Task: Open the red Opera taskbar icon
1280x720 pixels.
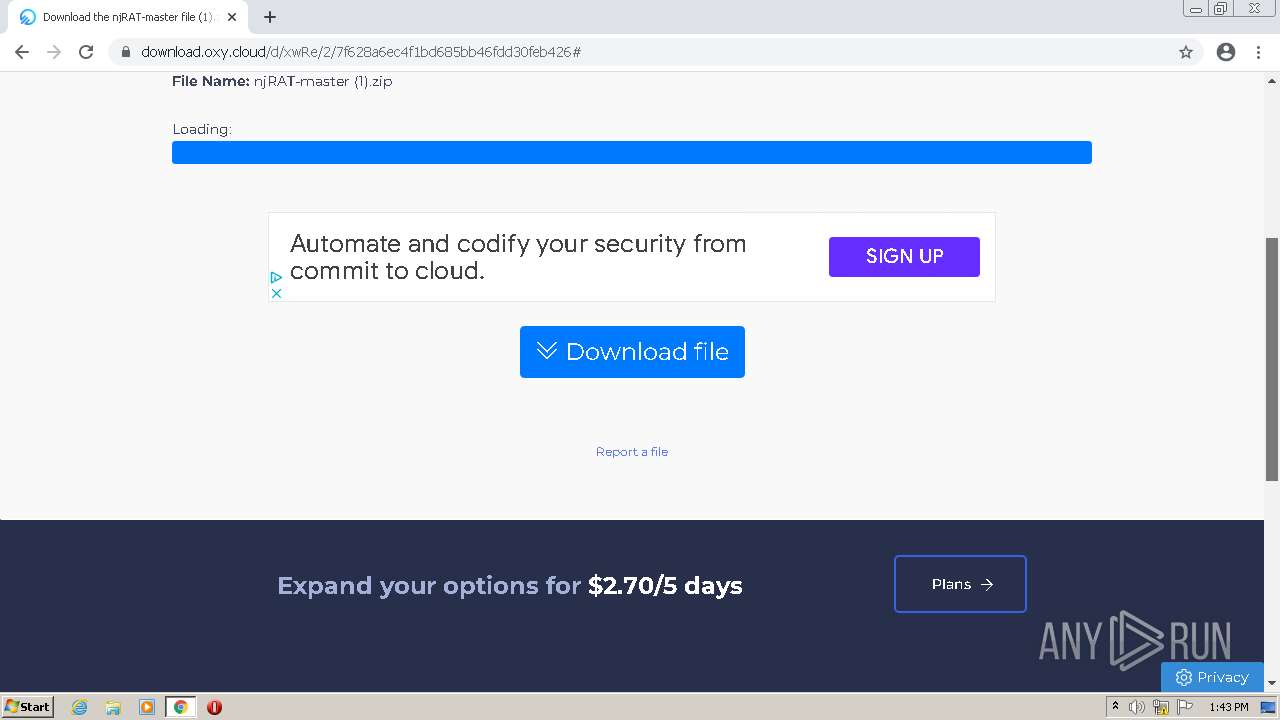Action: tap(214, 707)
